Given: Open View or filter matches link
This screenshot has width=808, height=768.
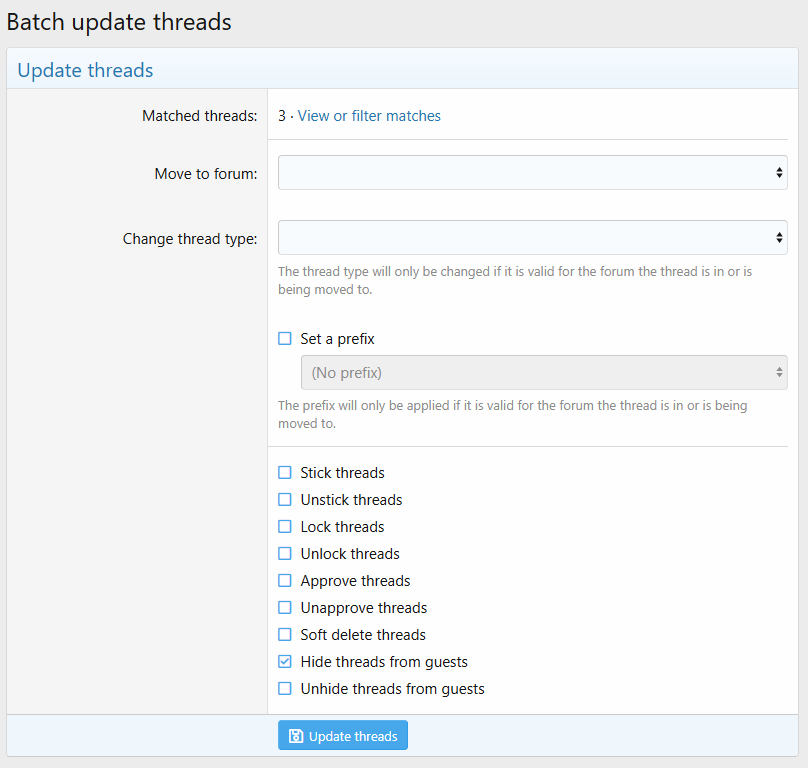Looking at the screenshot, I should pos(369,116).
